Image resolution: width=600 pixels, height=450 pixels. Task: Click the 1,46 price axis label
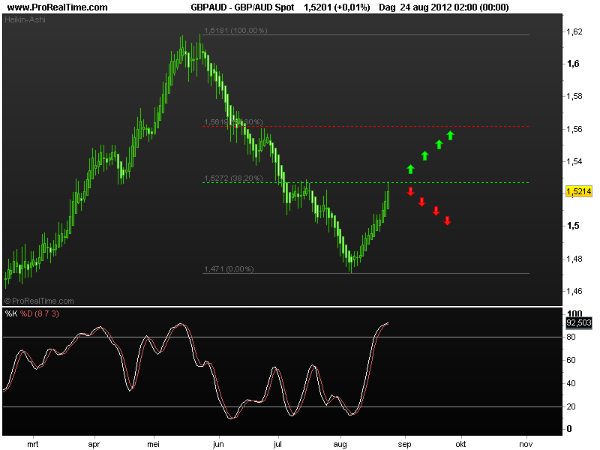click(574, 291)
